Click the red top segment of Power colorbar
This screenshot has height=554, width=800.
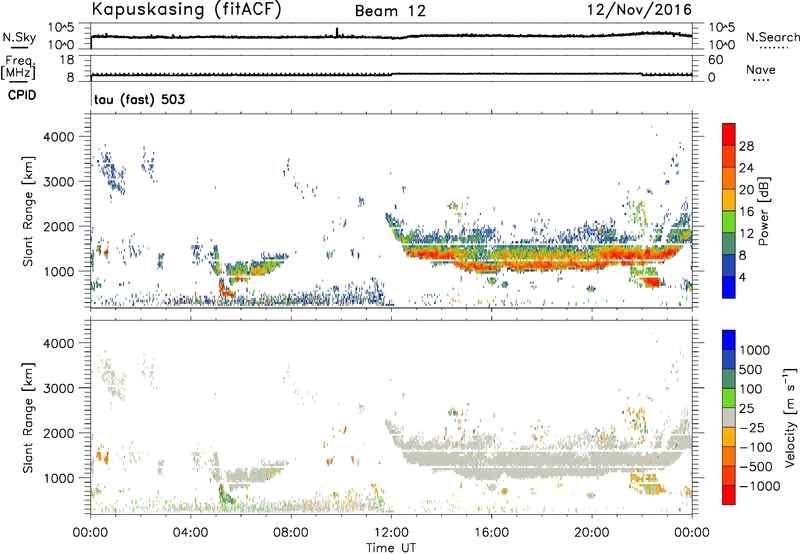tap(729, 135)
